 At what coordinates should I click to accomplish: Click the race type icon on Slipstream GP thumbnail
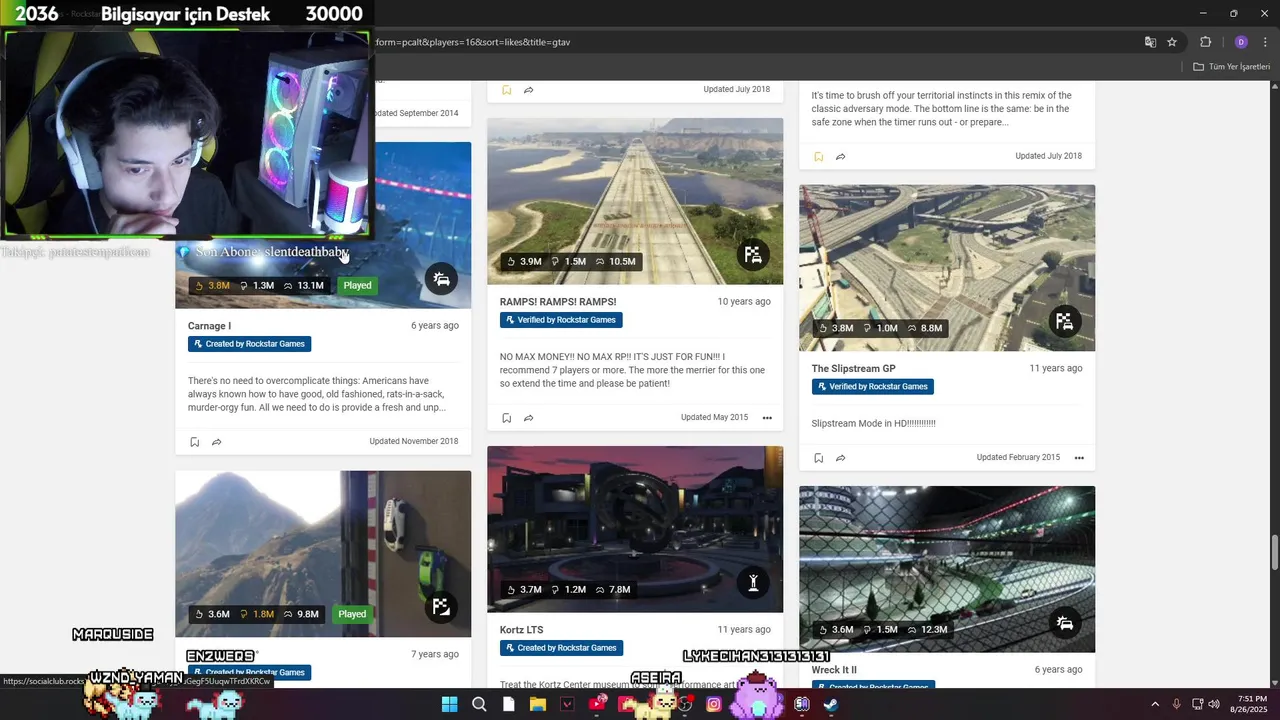[x=1065, y=321]
